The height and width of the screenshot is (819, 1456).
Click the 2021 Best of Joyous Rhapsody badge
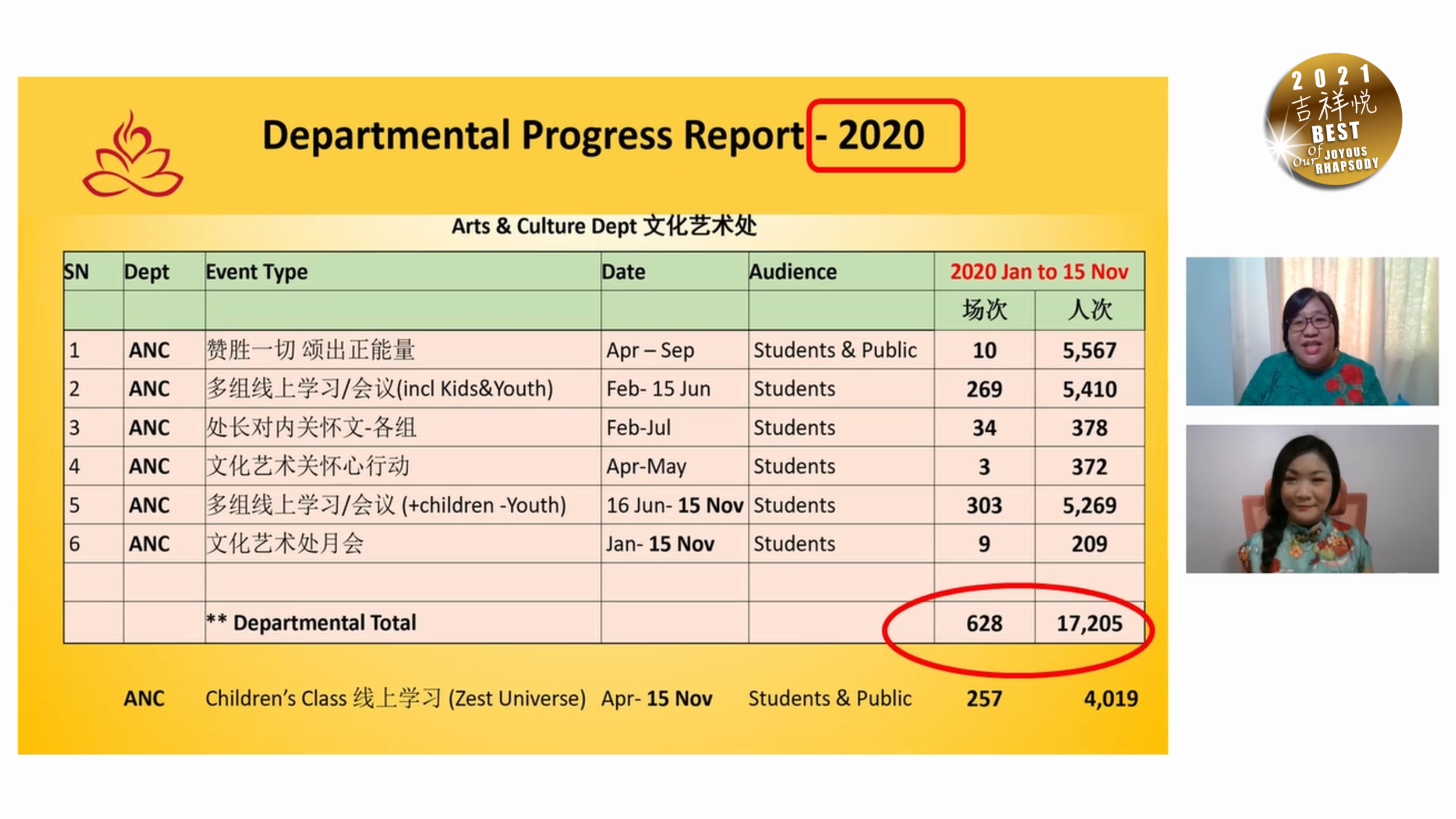point(1334,121)
